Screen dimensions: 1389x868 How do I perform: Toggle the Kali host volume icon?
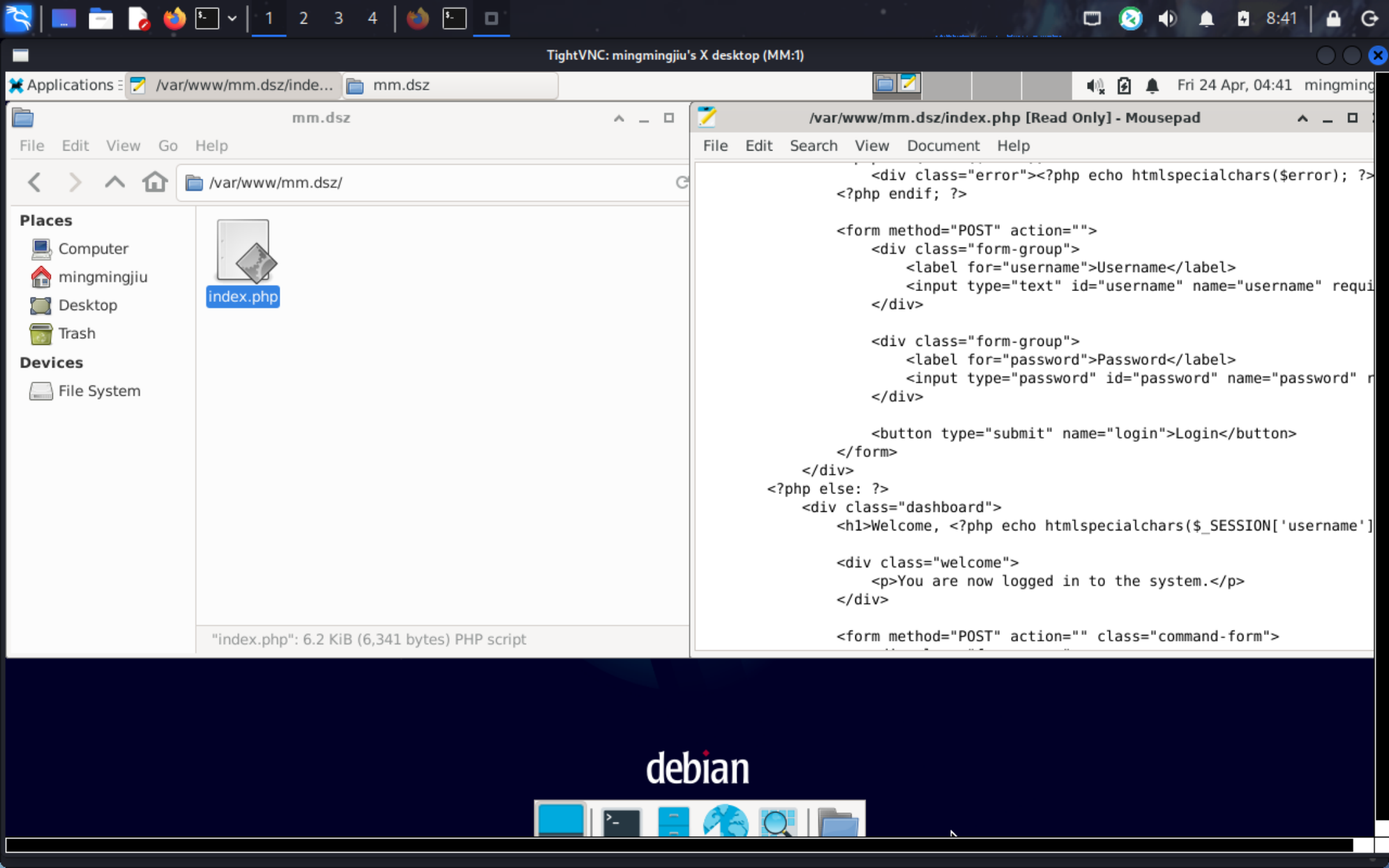[x=1168, y=19]
